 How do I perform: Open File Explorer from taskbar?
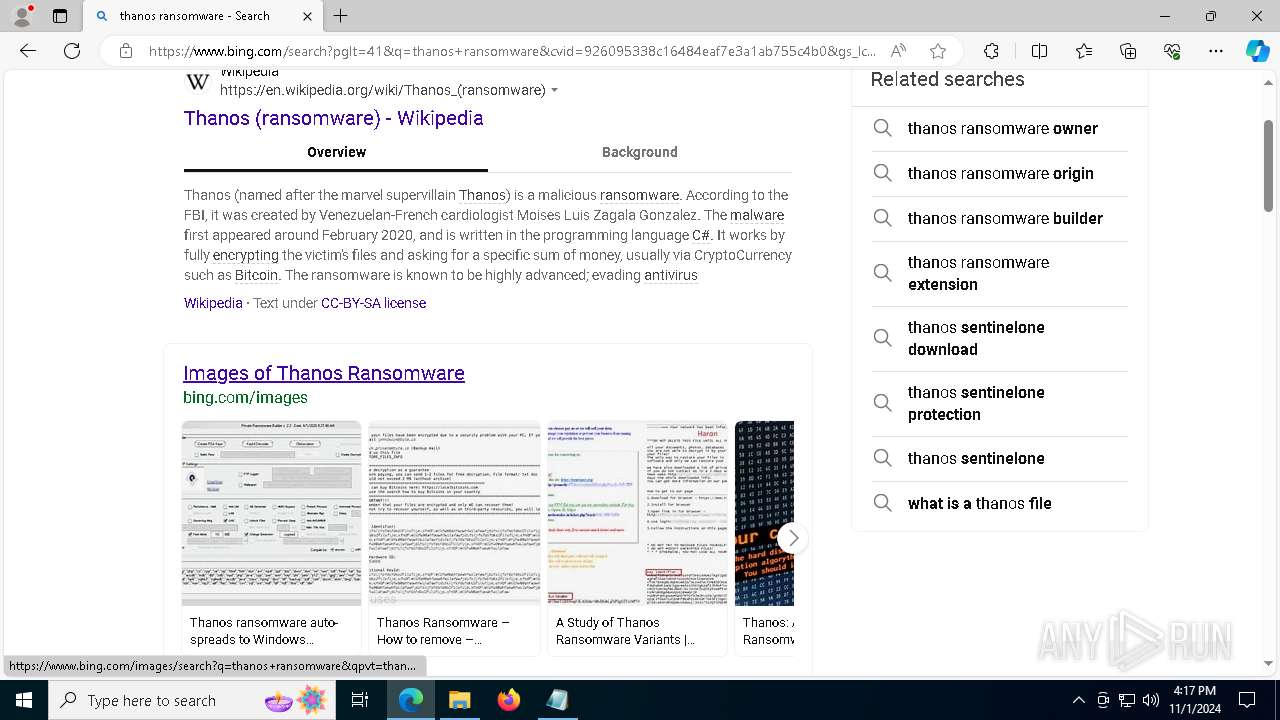pyautogui.click(x=459, y=700)
